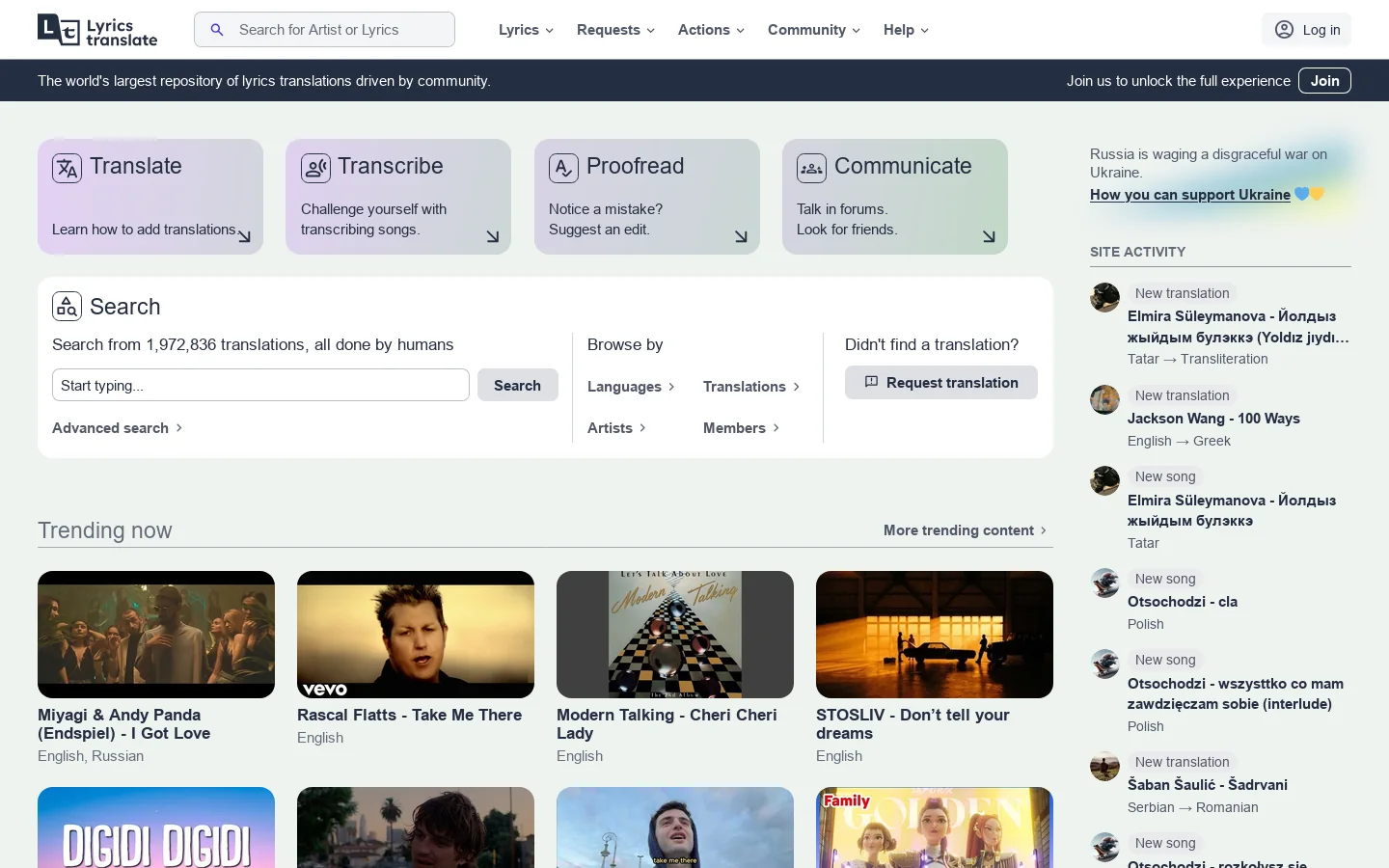The width and height of the screenshot is (1389, 868).
Task: Click the Communicate card people icon
Action: click(811, 168)
